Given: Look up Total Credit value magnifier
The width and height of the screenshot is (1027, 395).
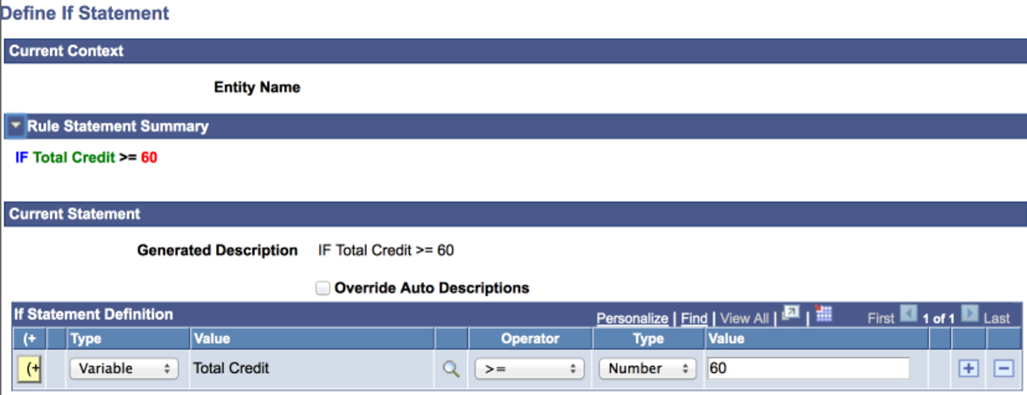Looking at the screenshot, I should 451,369.
